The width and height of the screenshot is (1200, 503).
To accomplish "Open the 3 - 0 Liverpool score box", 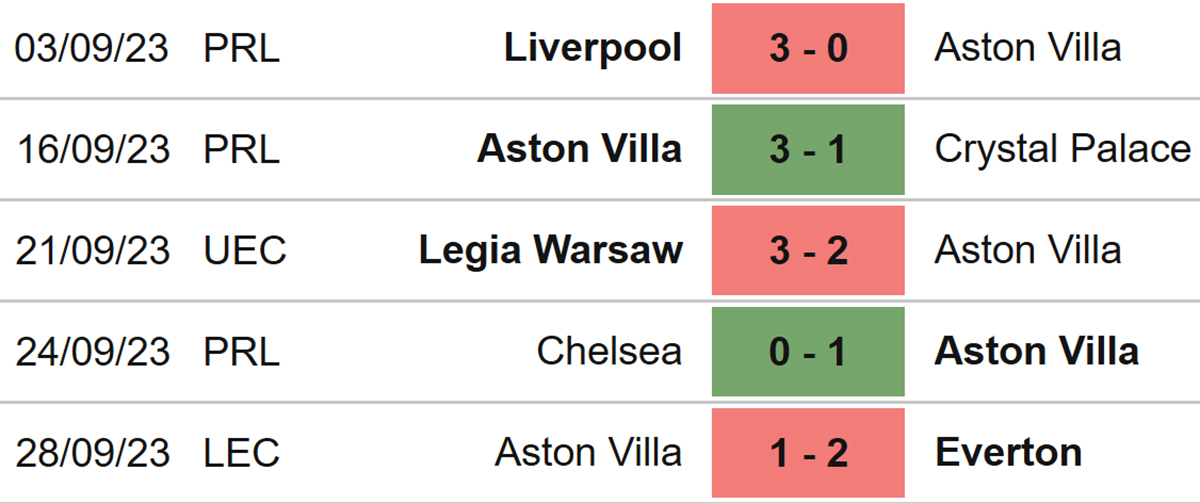I will [808, 48].
